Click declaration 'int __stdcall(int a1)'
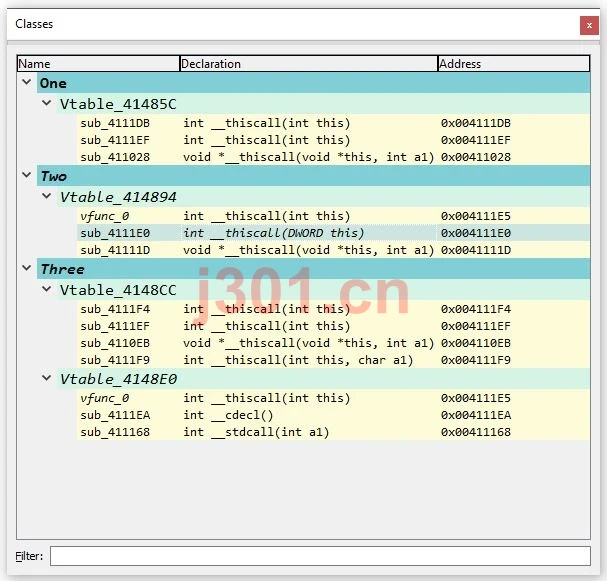 [x=256, y=432]
